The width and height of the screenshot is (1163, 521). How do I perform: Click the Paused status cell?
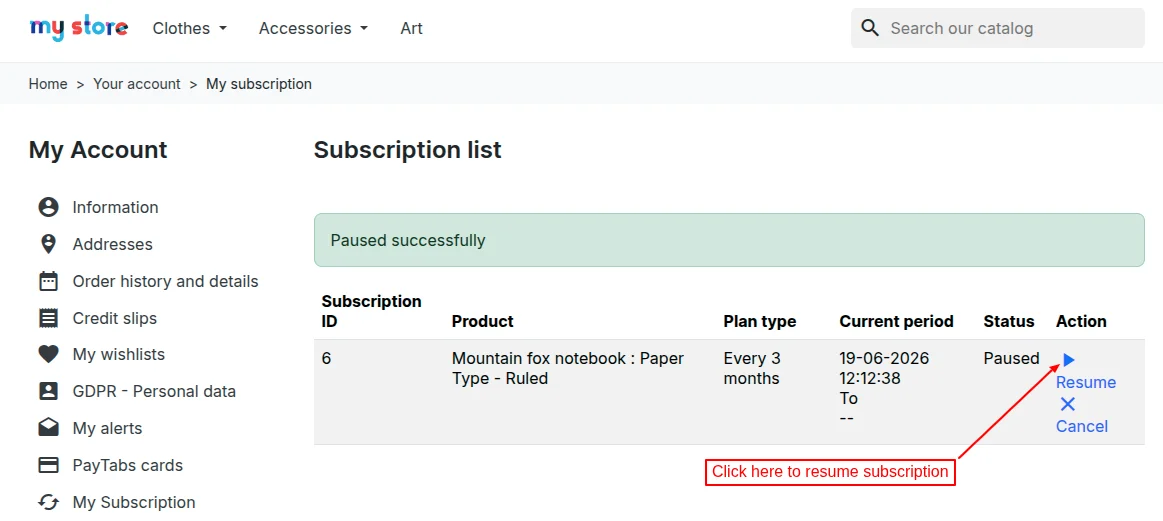1012,358
